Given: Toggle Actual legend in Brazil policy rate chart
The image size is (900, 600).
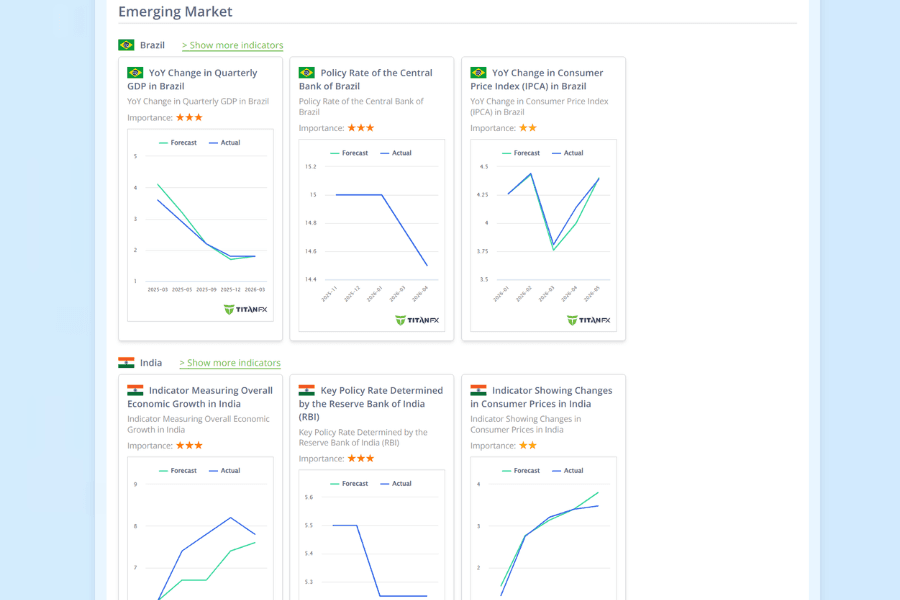Looking at the screenshot, I should 395,153.
